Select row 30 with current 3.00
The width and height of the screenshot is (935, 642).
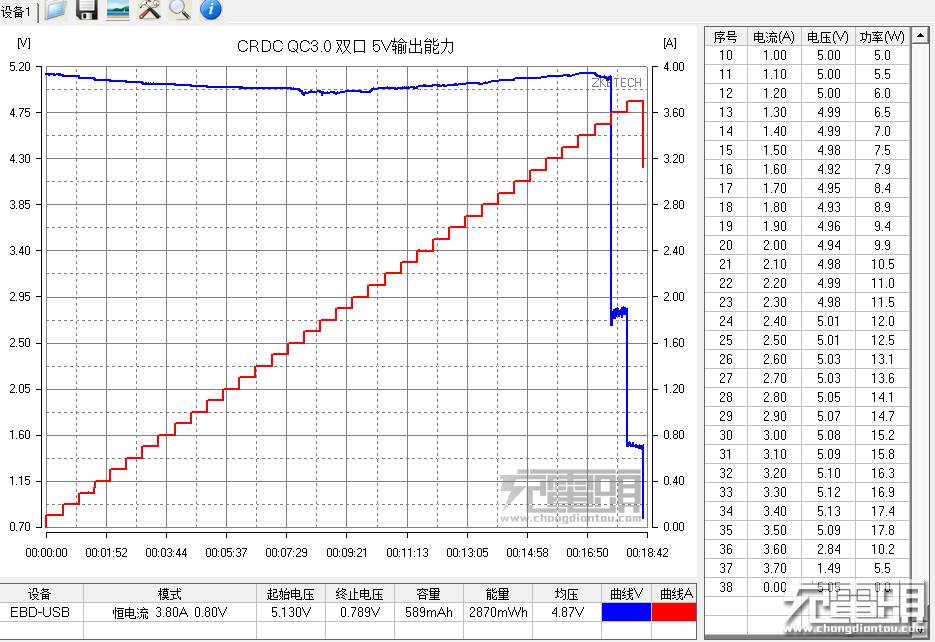pyautogui.click(x=807, y=435)
